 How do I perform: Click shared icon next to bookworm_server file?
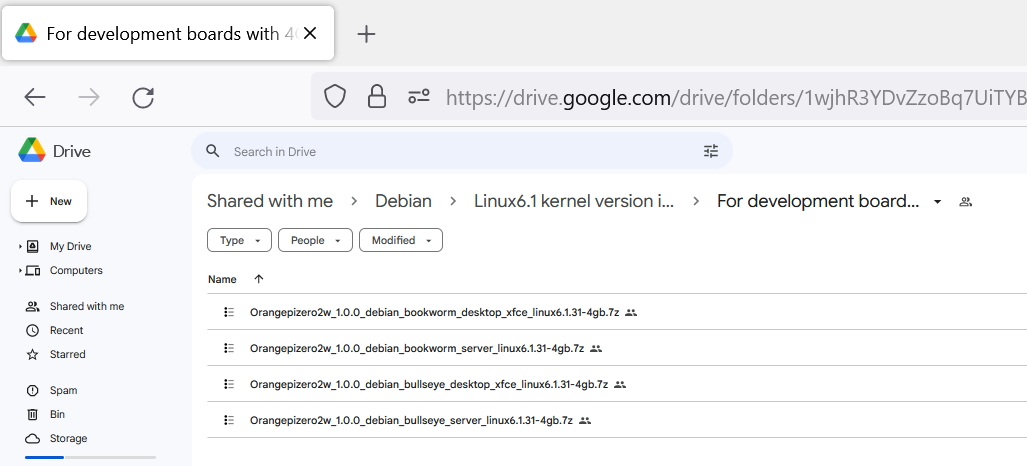(x=595, y=349)
